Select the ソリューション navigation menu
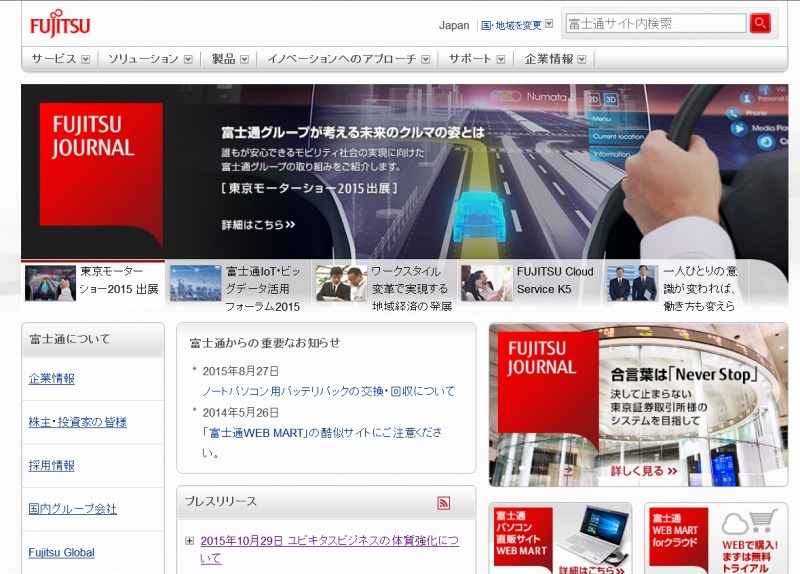Image resolution: width=800 pixels, height=574 pixels. click(x=143, y=59)
